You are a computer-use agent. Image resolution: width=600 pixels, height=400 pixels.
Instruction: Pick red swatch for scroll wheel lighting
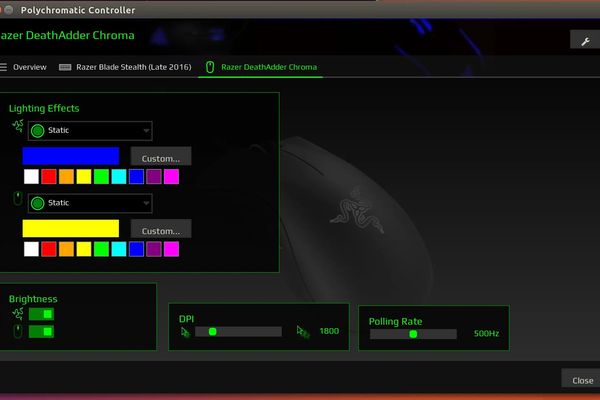click(49, 249)
